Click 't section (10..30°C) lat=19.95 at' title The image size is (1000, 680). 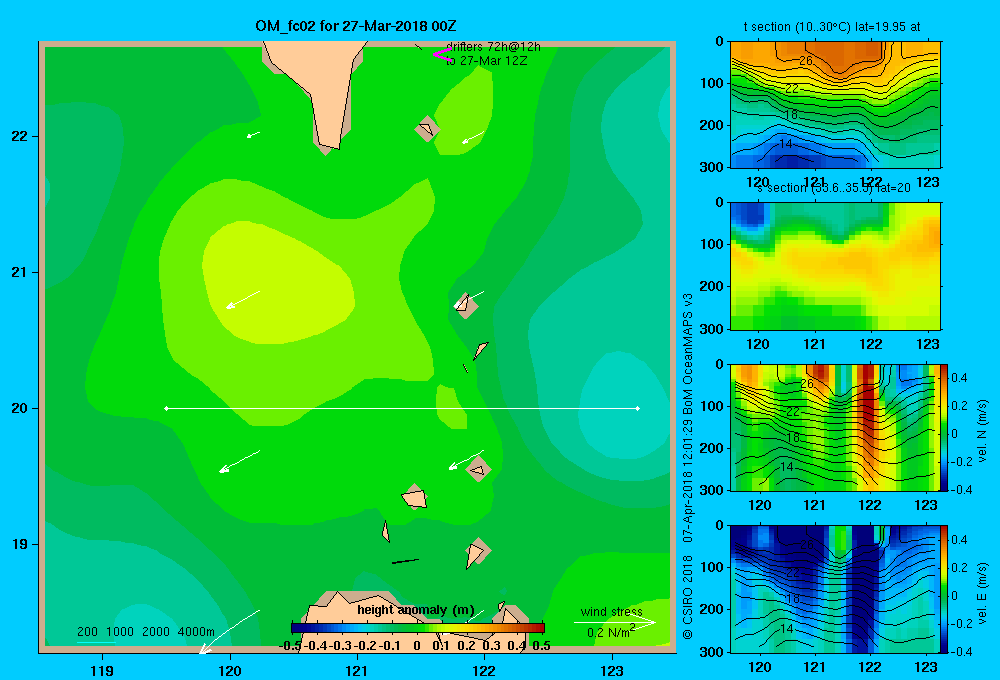(x=832, y=27)
